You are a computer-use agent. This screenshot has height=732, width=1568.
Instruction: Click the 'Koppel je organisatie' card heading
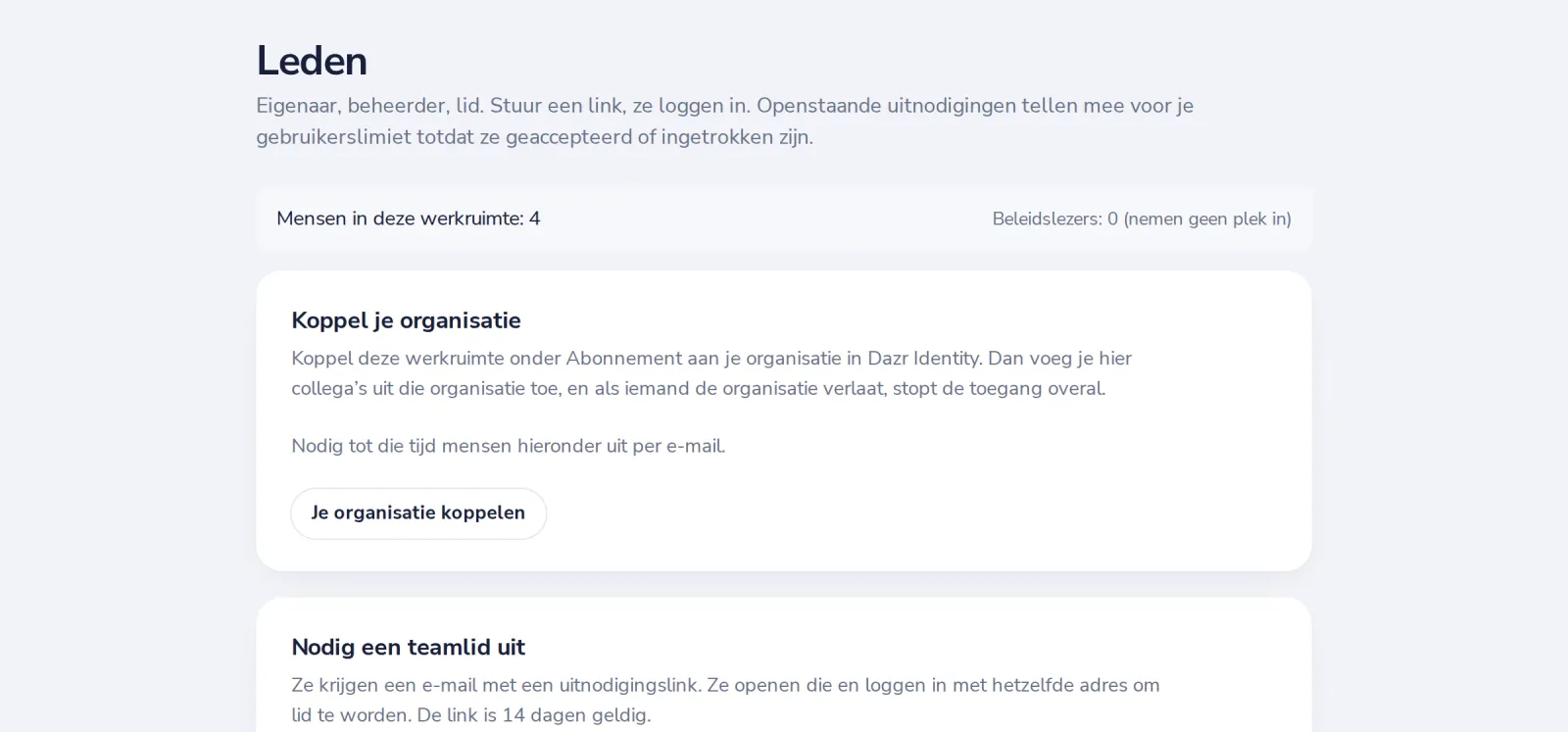pyautogui.click(x=406, y=320)
